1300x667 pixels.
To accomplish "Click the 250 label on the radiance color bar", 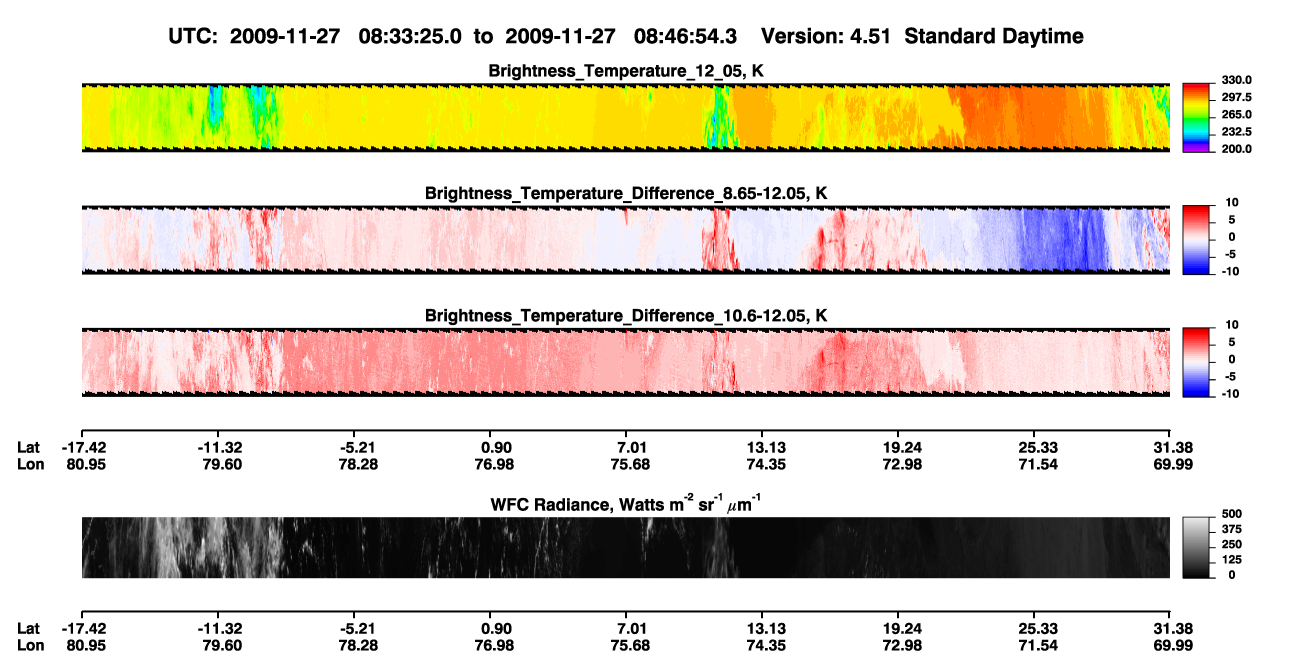I will pyautogui.click(x=1233, y=546).
